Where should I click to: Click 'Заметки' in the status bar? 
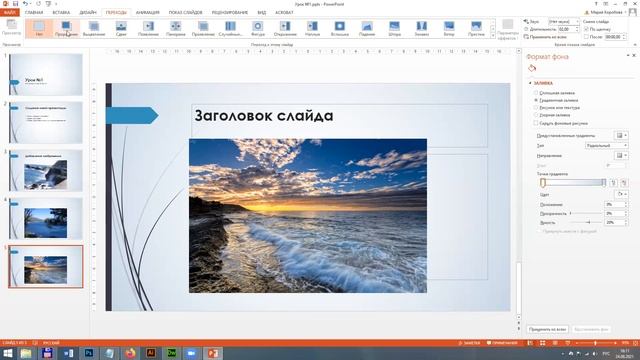click(x=469, y=343)
